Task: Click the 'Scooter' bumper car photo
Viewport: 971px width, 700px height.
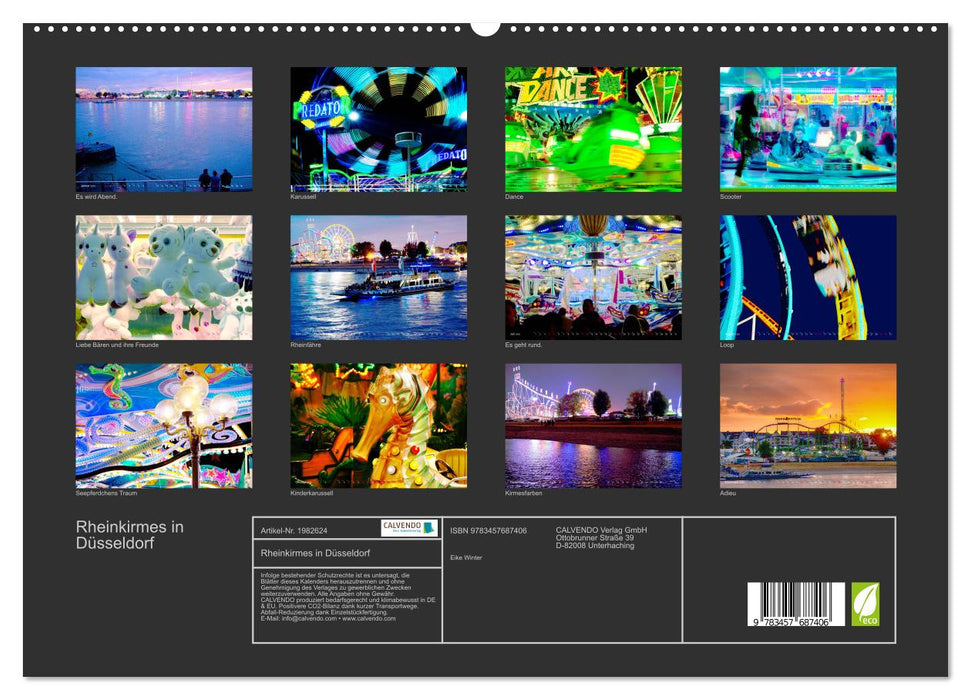Action: [804, 130]
